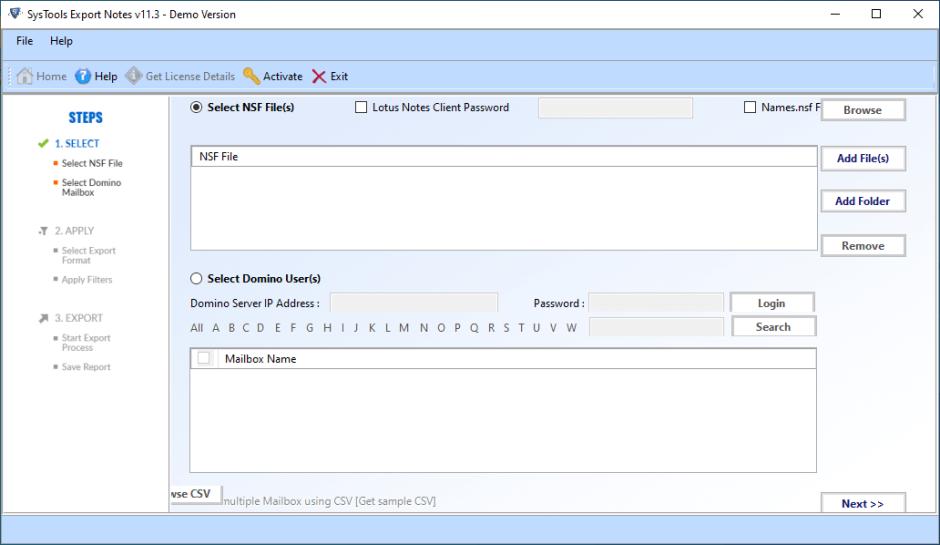
Task: Click the Search button
Action: (x=773, y=327)
